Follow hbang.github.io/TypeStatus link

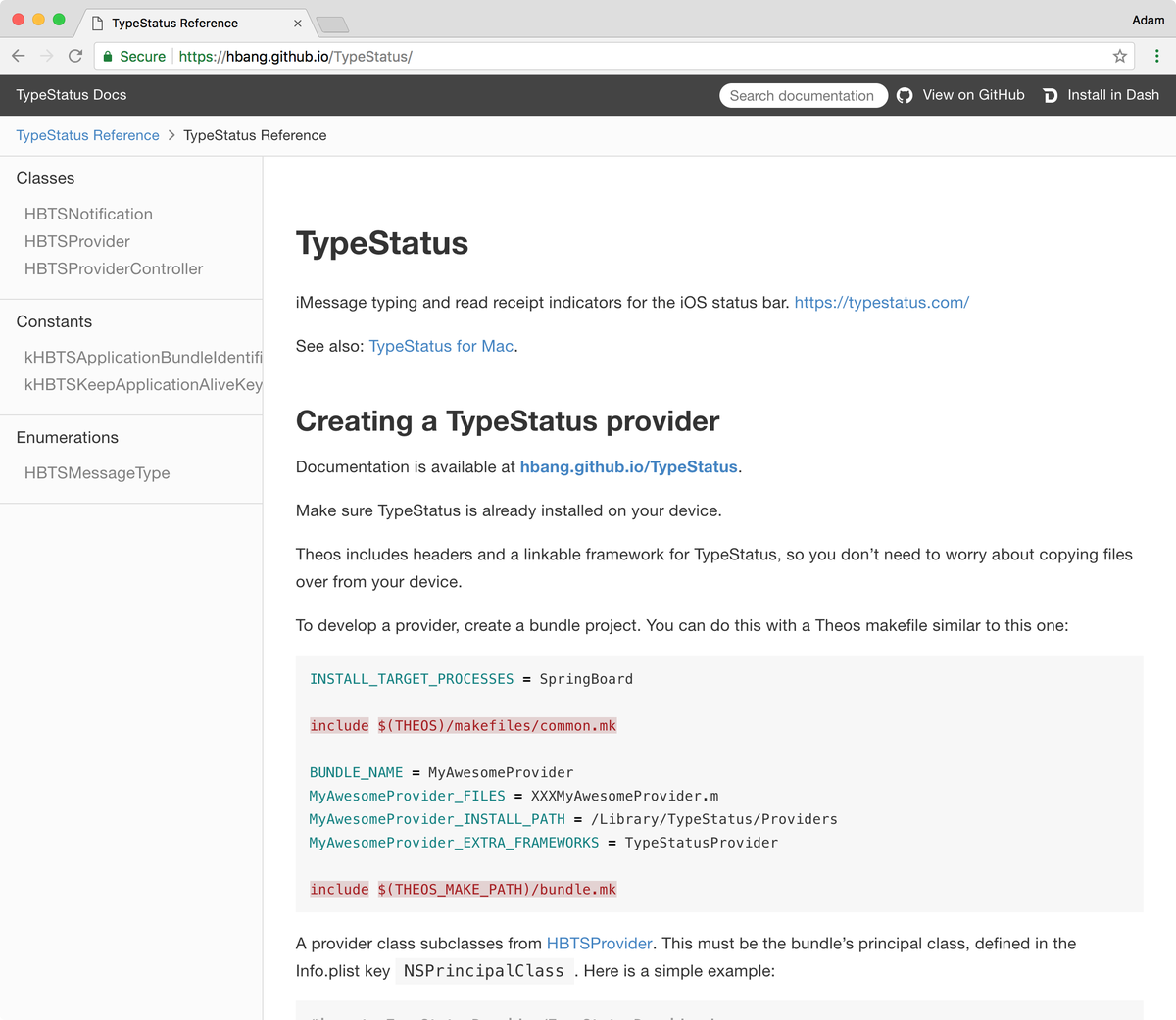tap(628, 467)
